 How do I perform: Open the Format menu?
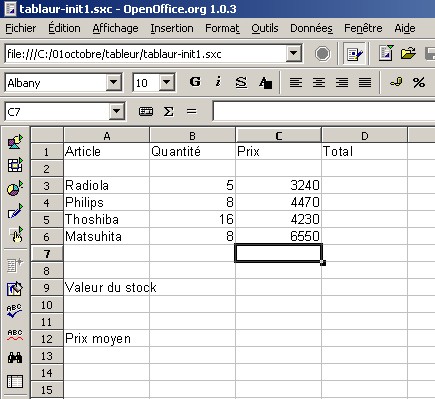222,28
